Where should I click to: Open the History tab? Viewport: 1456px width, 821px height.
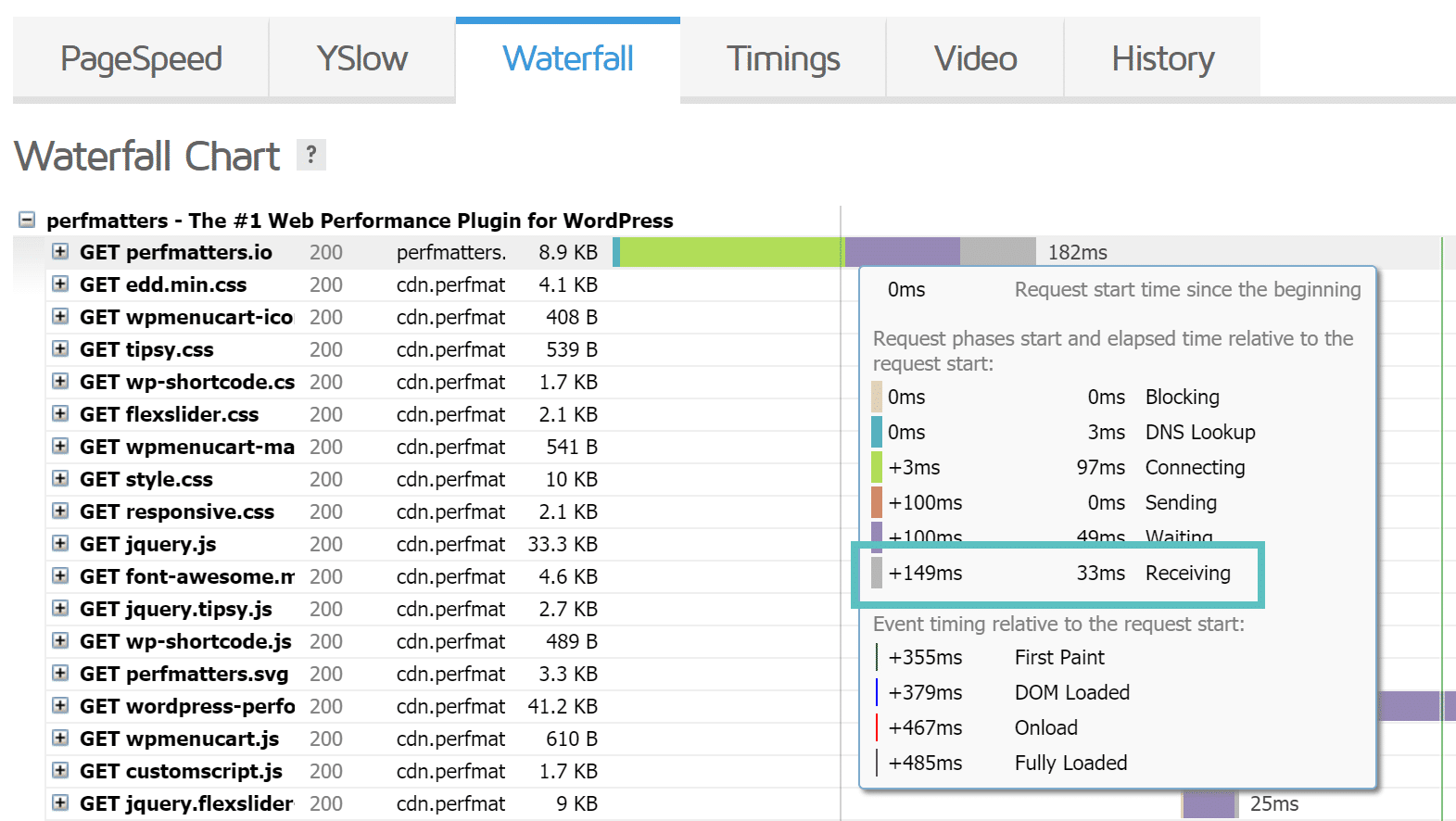click(1162, 58)
